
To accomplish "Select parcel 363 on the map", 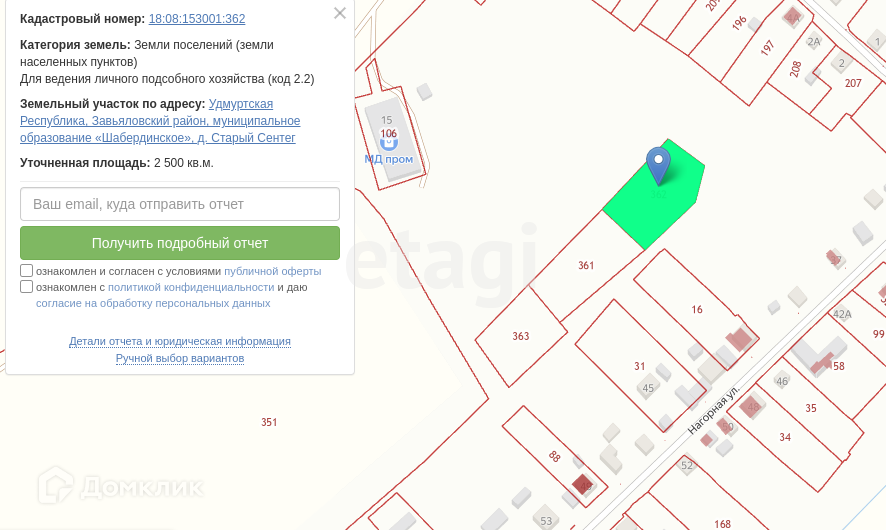I will (x=521, y=336).
